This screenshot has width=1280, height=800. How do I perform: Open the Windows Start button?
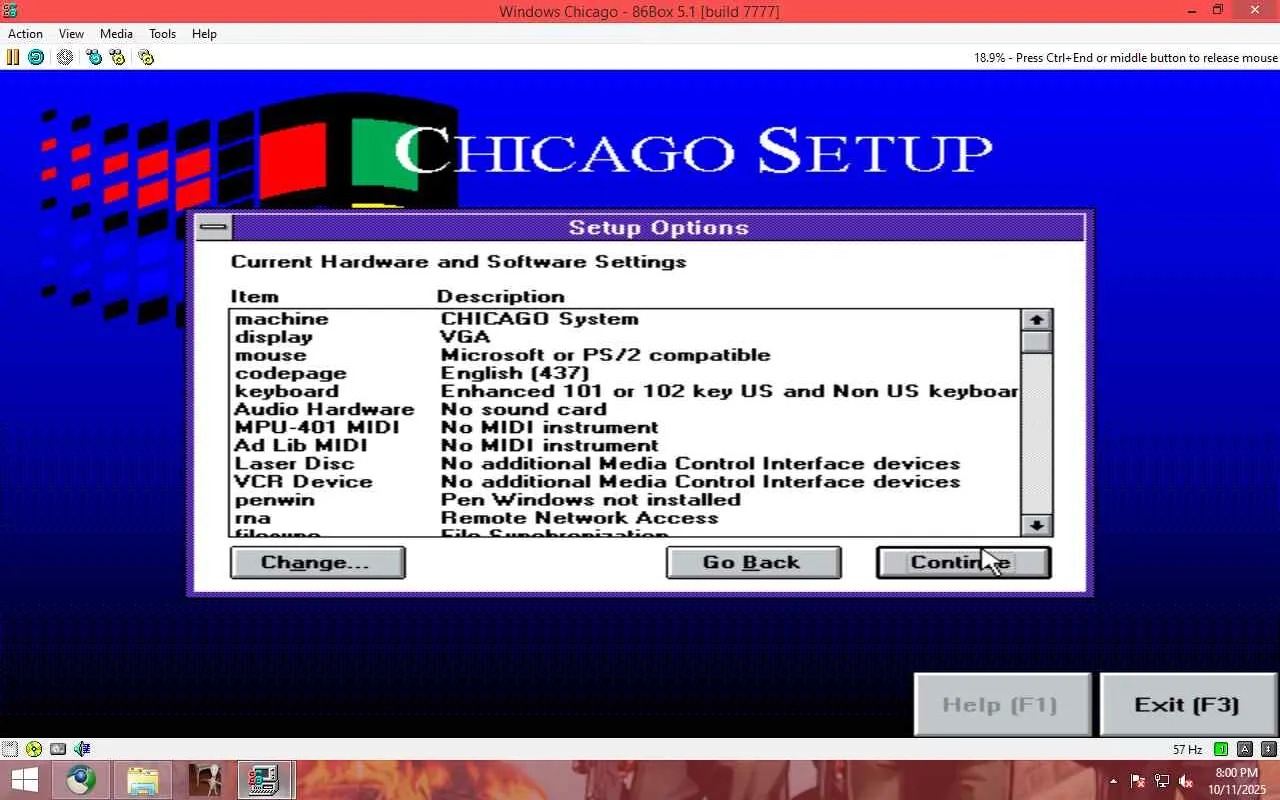pos(24,780)
